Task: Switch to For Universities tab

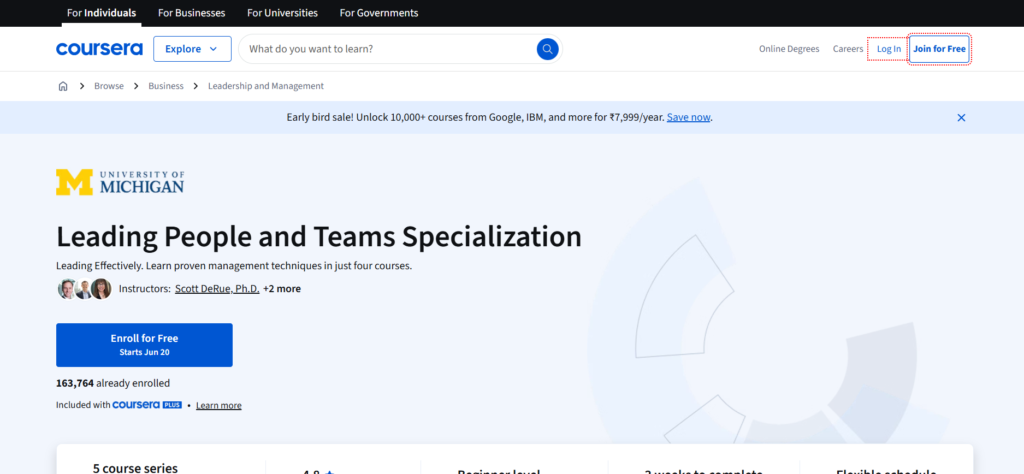Action: click(282, 13)
